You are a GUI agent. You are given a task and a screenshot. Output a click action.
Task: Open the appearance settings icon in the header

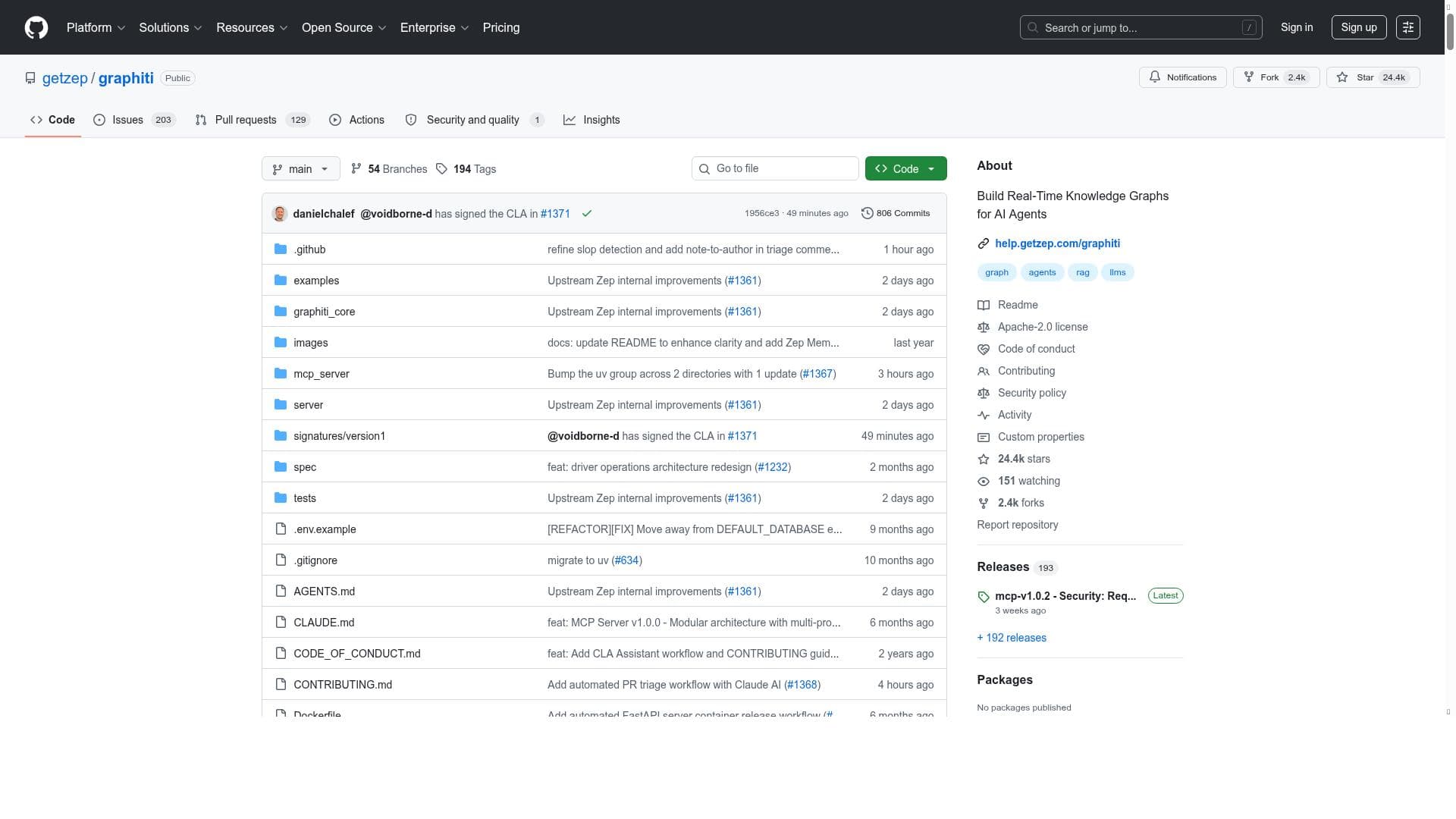(1407, 28)
